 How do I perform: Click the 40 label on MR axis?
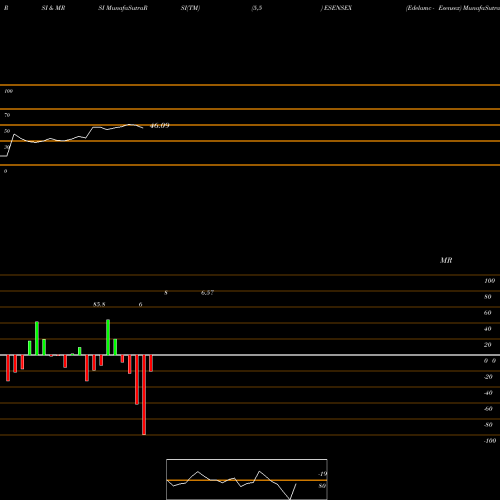pyautogui.click(x=487, y=329)
